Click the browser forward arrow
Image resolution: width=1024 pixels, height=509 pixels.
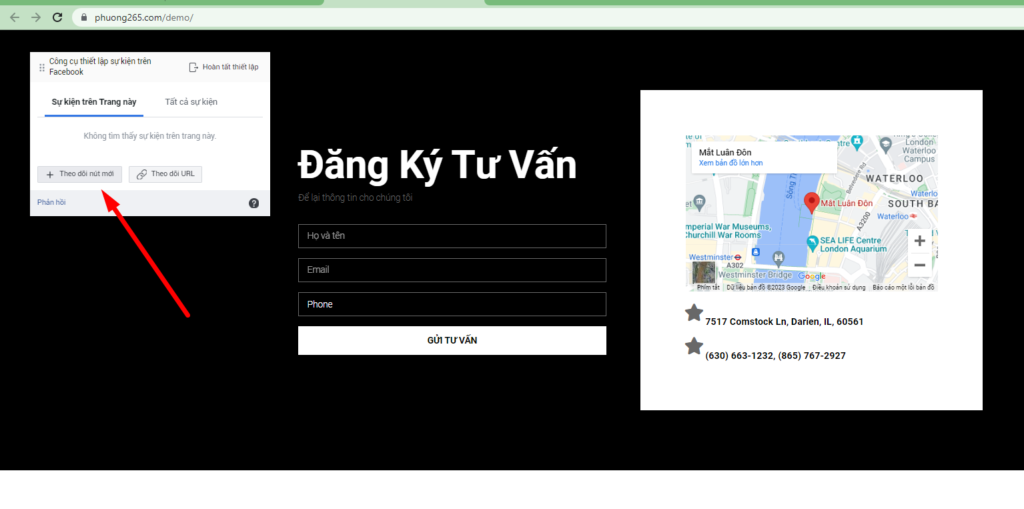click(36, 17)
